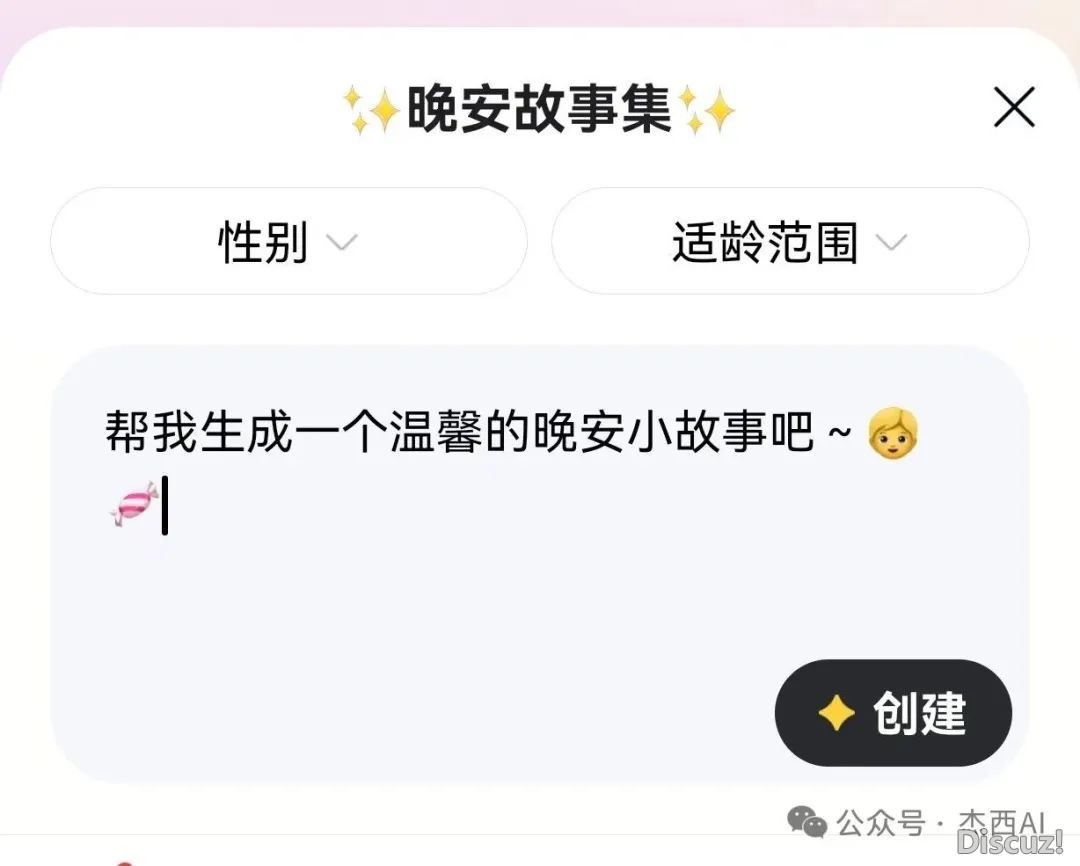Click the chevron beside 适龄范围
This screenshot has width=1080, height=866.
891,242
